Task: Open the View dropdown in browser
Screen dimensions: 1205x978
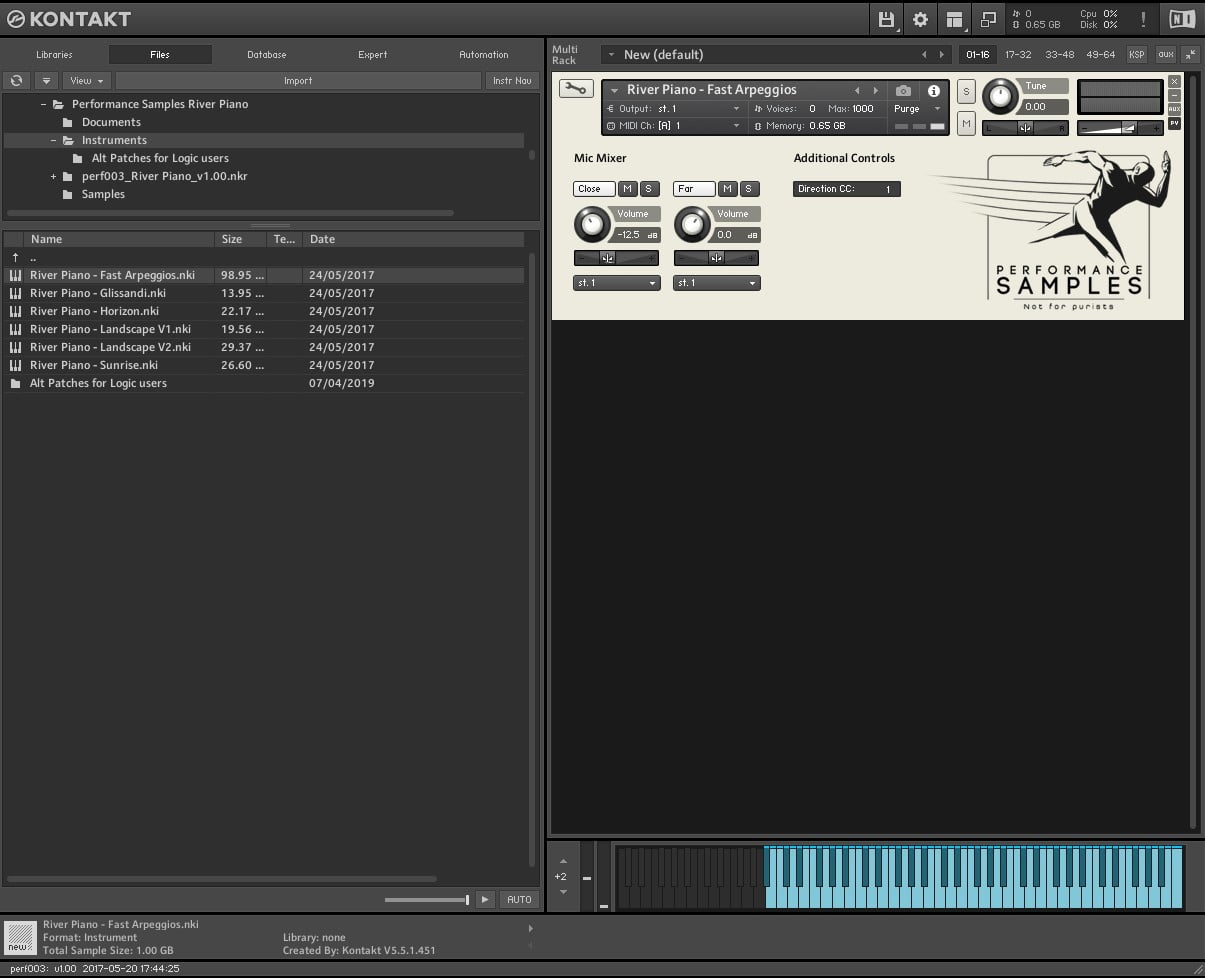Action: (86, 80)
